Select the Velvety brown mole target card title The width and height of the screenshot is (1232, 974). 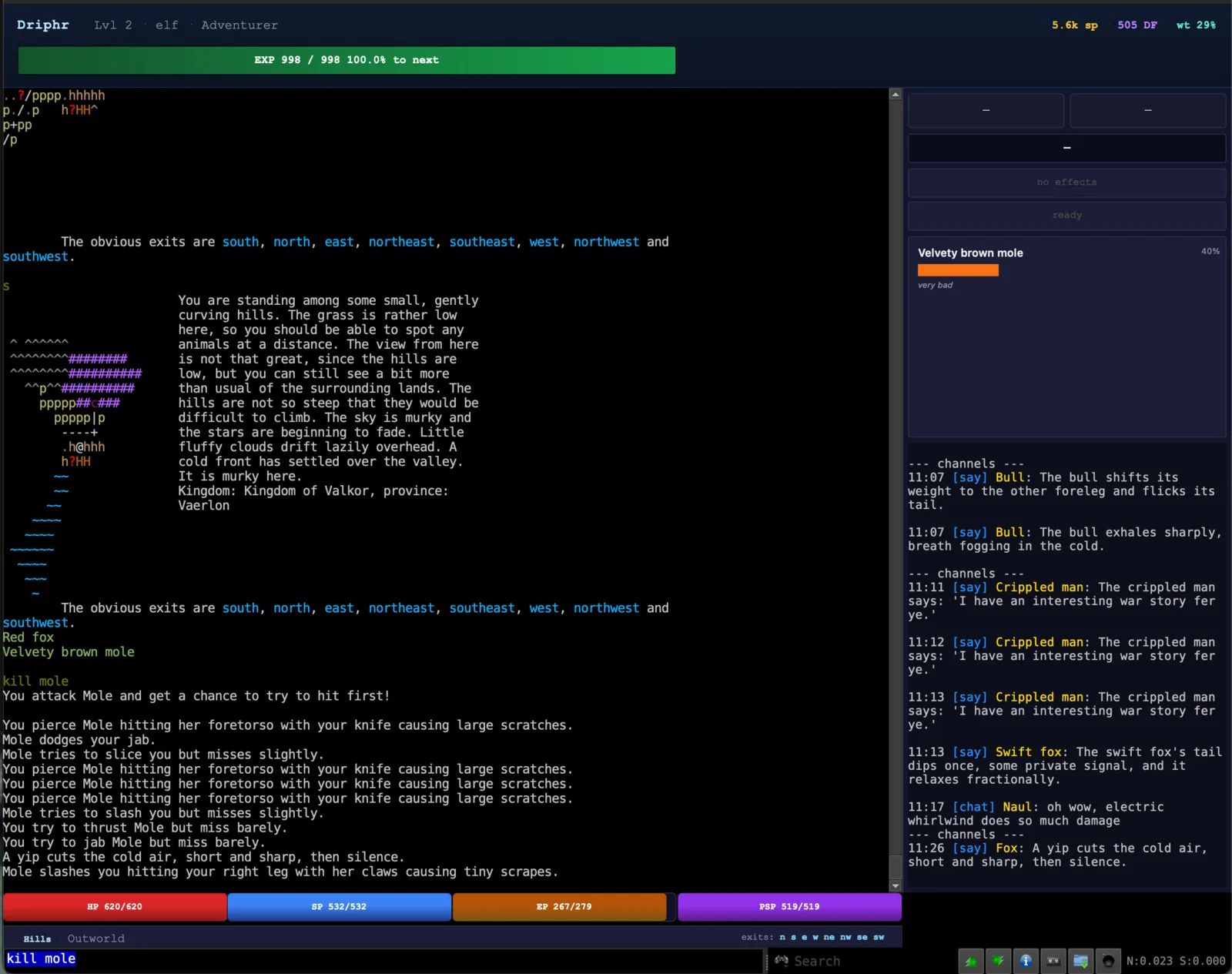point(970,253)
